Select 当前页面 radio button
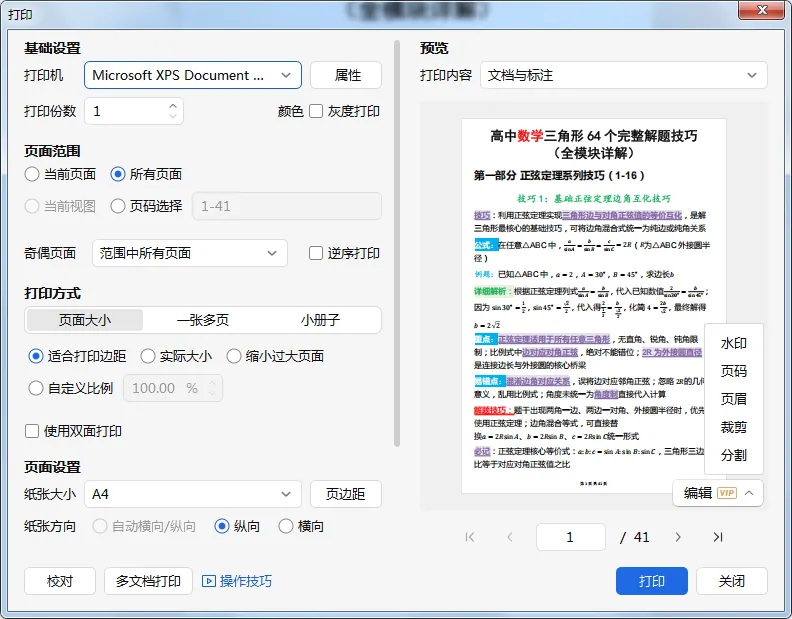The image size is (792, 619). tap(32, 174)
